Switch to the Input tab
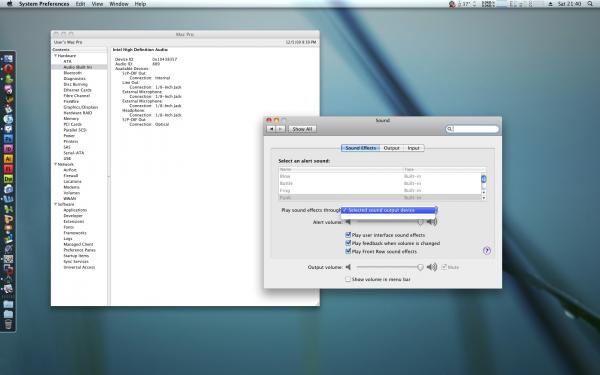 point(414,148)
